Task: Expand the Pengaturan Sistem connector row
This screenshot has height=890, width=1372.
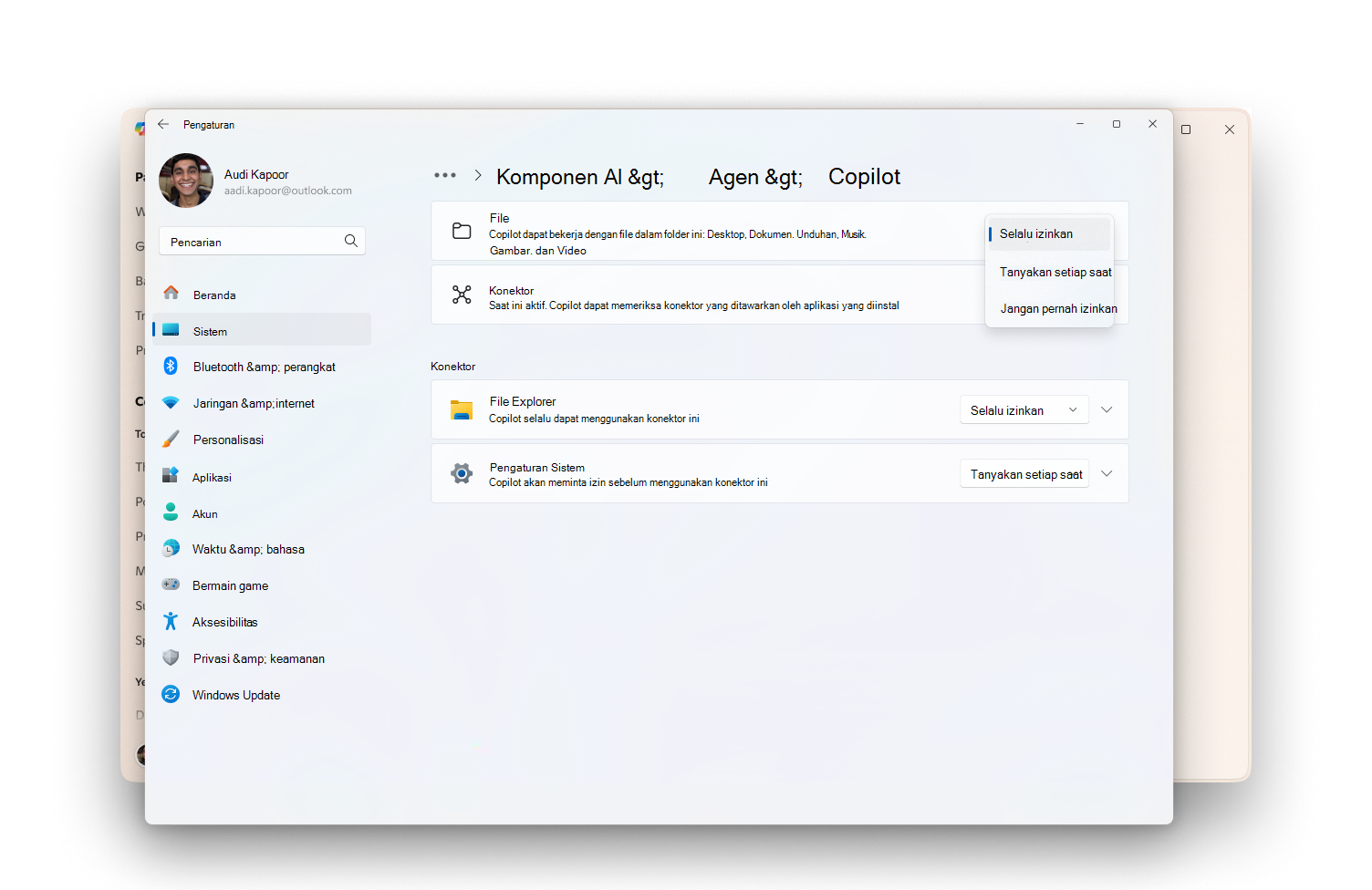Action: click(1107, 473)
